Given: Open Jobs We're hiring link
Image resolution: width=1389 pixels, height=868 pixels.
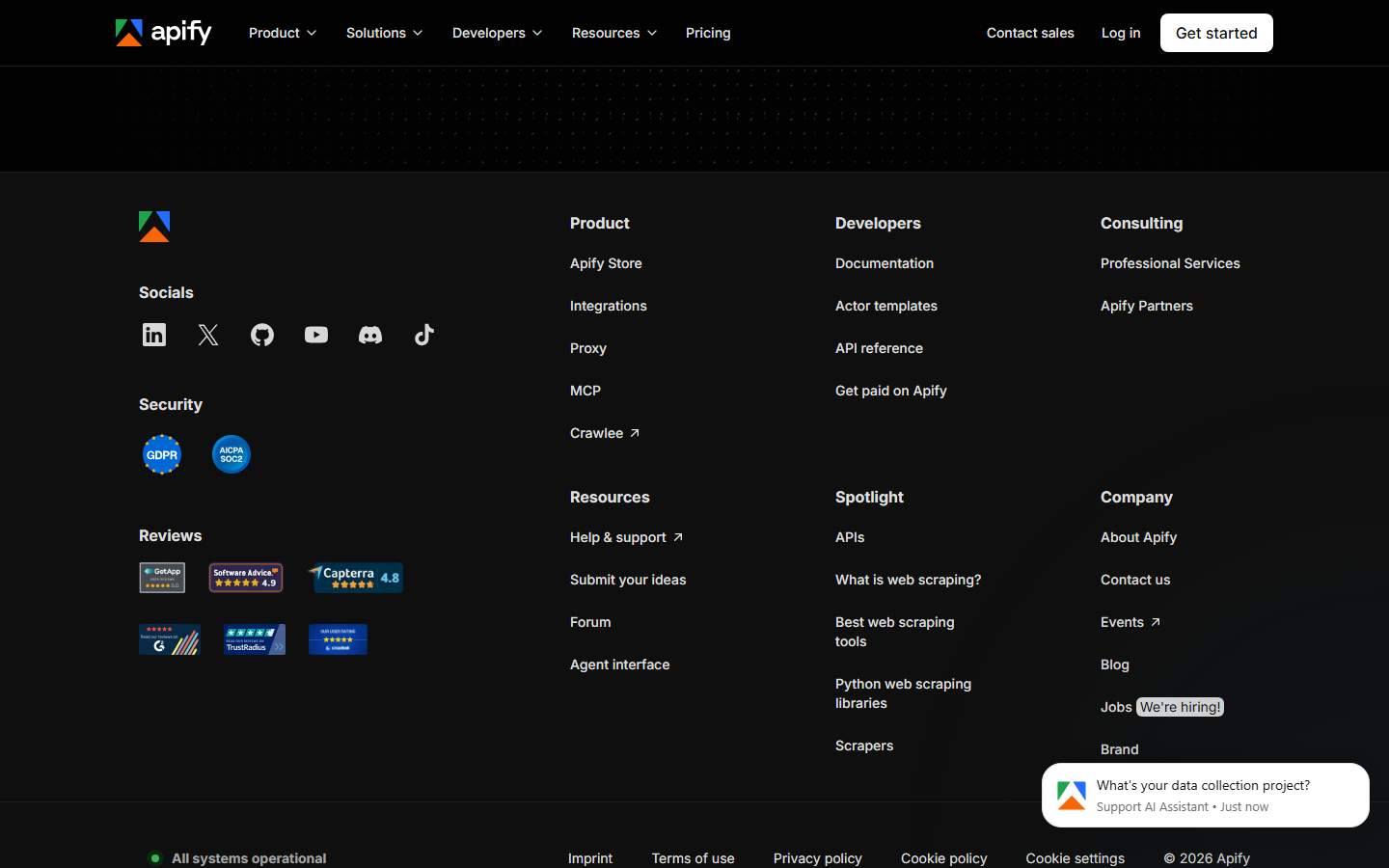Looking at the screenshot, I should 1162,707.
